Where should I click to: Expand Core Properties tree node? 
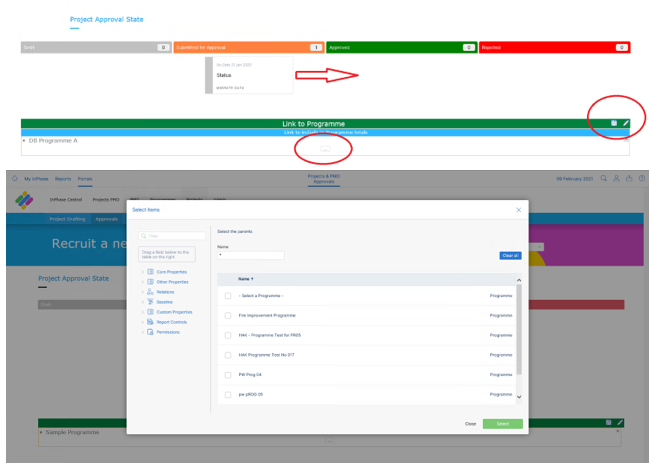pos(142,272)
